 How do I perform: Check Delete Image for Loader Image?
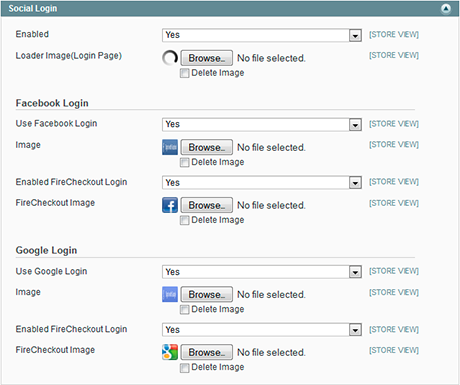184,73
